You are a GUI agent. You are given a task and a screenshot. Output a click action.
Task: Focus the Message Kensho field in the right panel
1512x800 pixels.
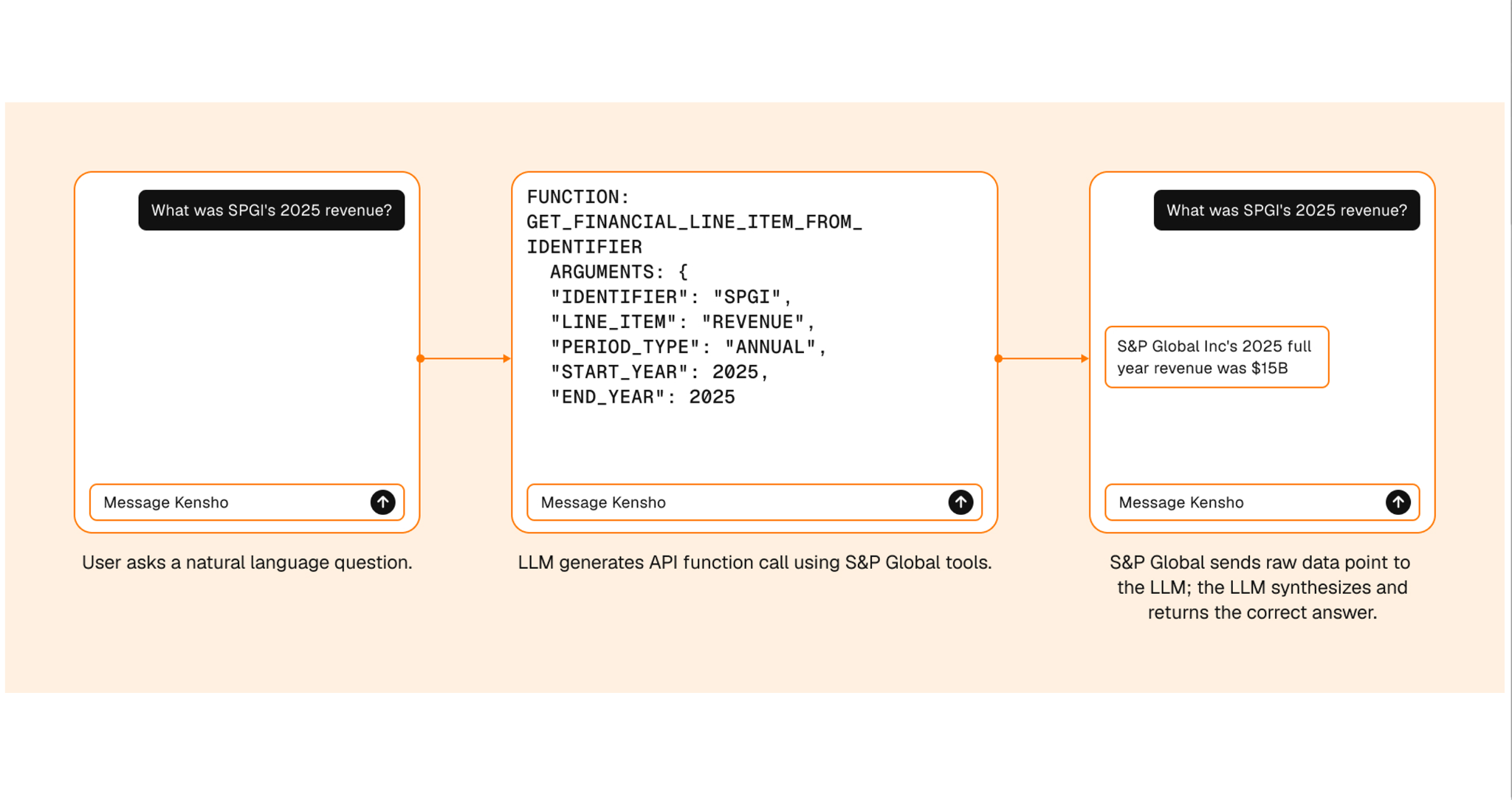click(1262, 502)
